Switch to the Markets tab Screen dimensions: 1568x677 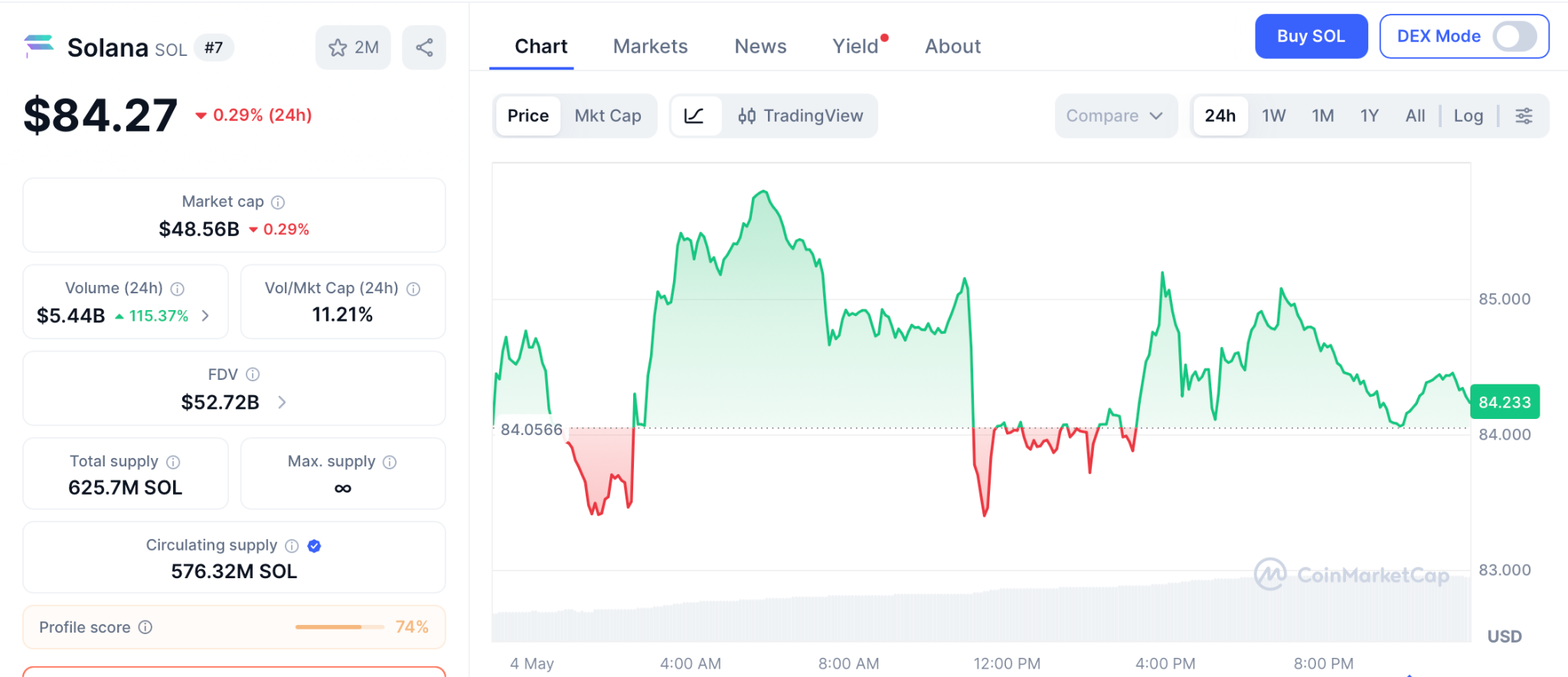[x=650, y=47]
